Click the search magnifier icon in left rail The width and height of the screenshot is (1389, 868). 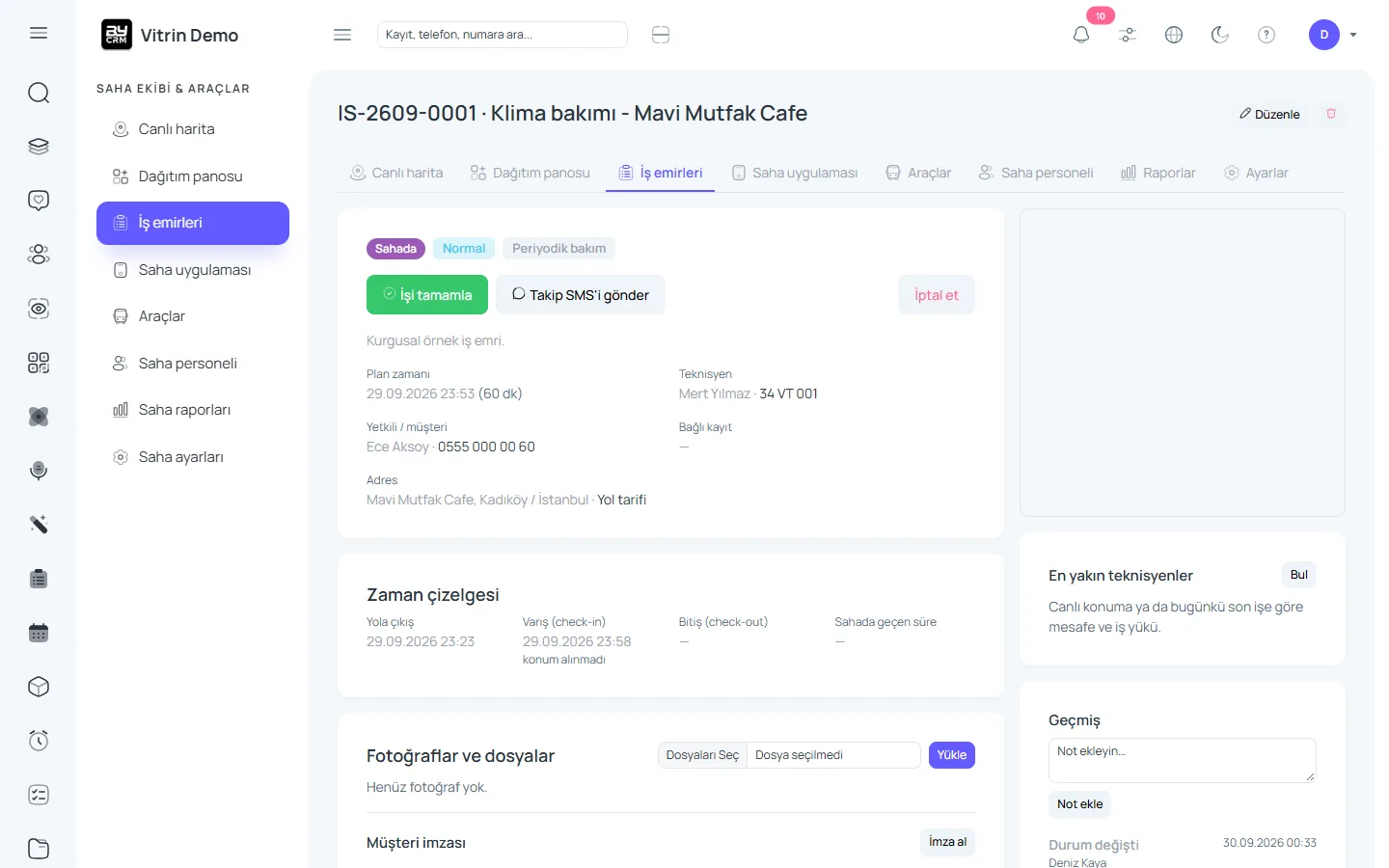(39, 93)
